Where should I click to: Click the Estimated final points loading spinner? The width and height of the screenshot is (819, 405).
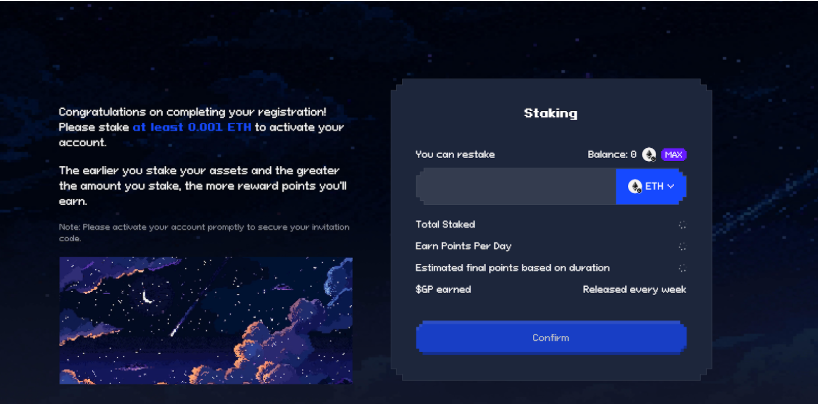[x=682, y=268]
